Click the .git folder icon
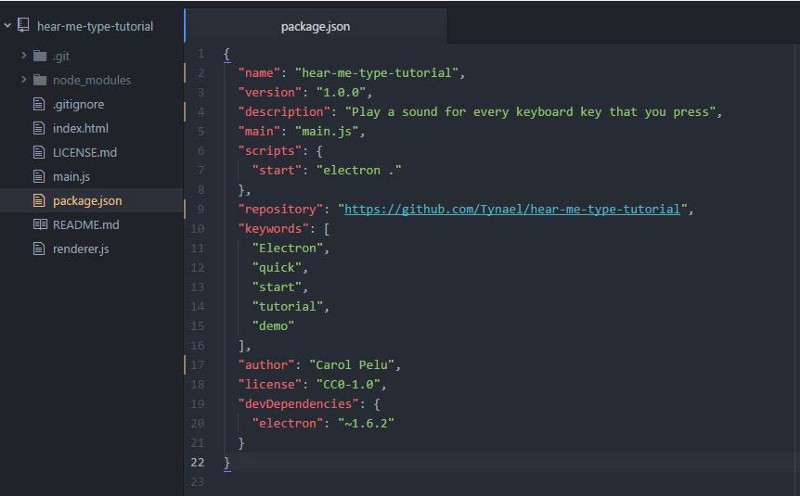This screenshot has height=496, width=800. (x=40, y=56)
